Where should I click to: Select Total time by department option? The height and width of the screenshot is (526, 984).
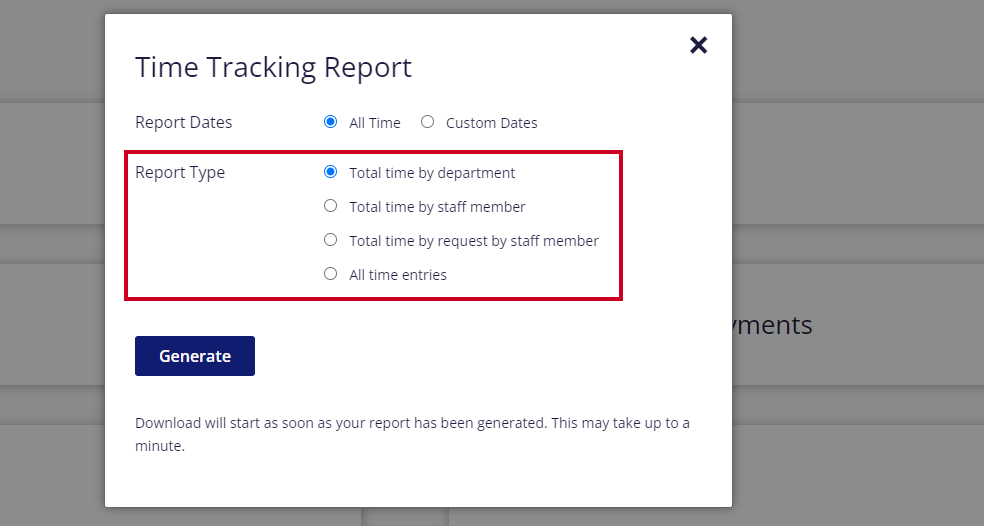click(330, 172)
